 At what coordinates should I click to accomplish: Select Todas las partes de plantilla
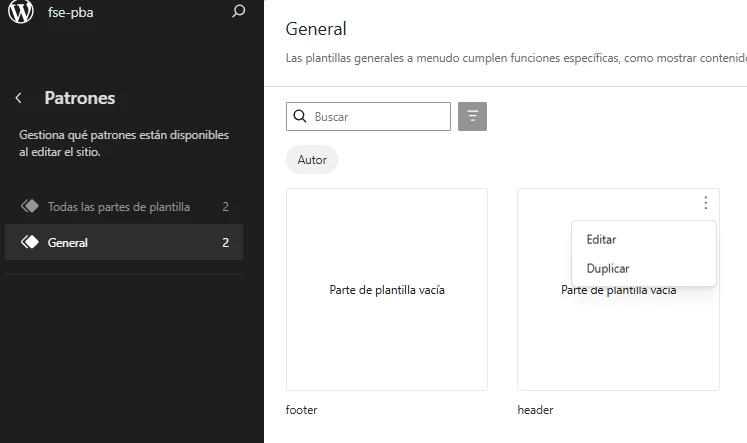pos(124,207)
